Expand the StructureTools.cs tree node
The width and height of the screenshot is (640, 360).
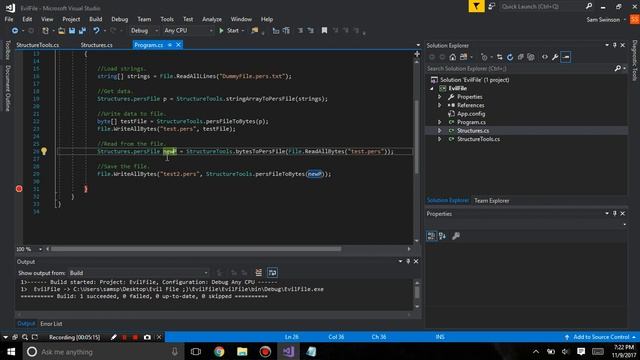[x=440, y=139]
